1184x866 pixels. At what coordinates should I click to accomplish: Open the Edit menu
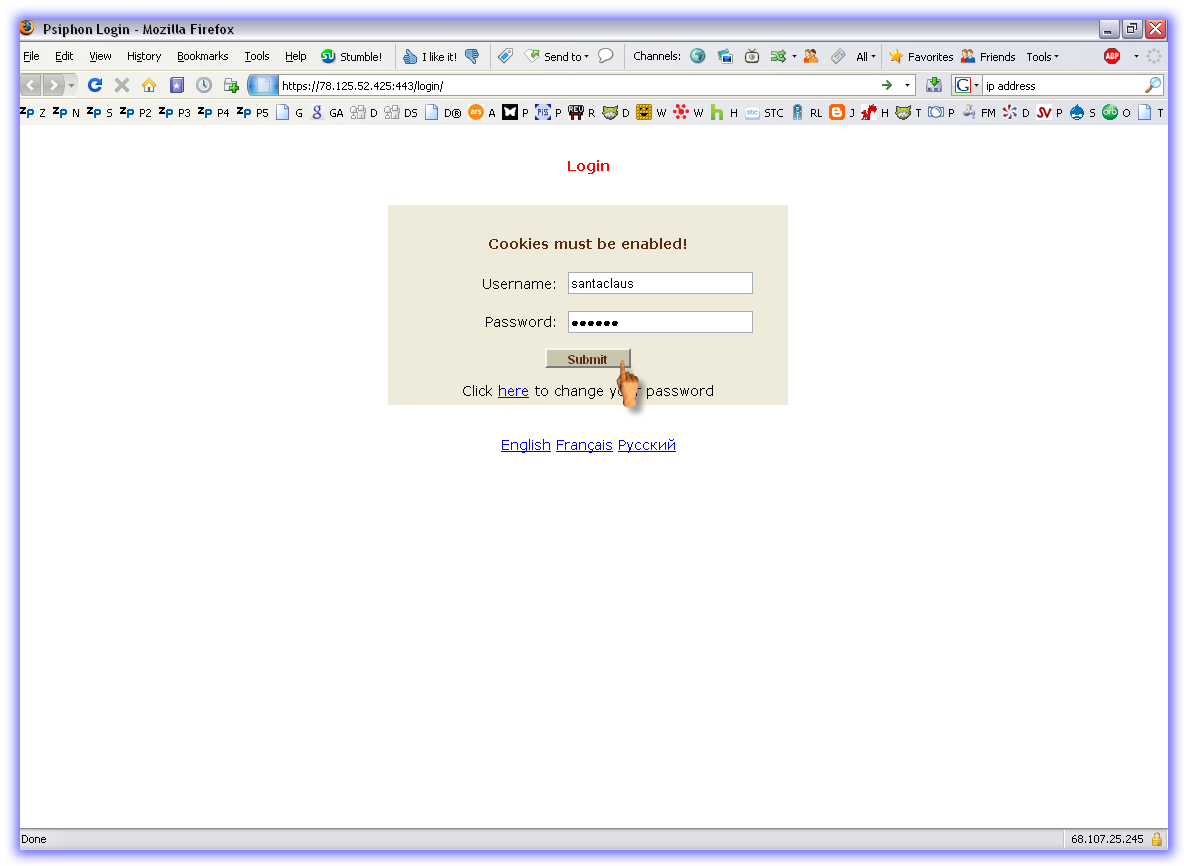(x=64, y=56)
